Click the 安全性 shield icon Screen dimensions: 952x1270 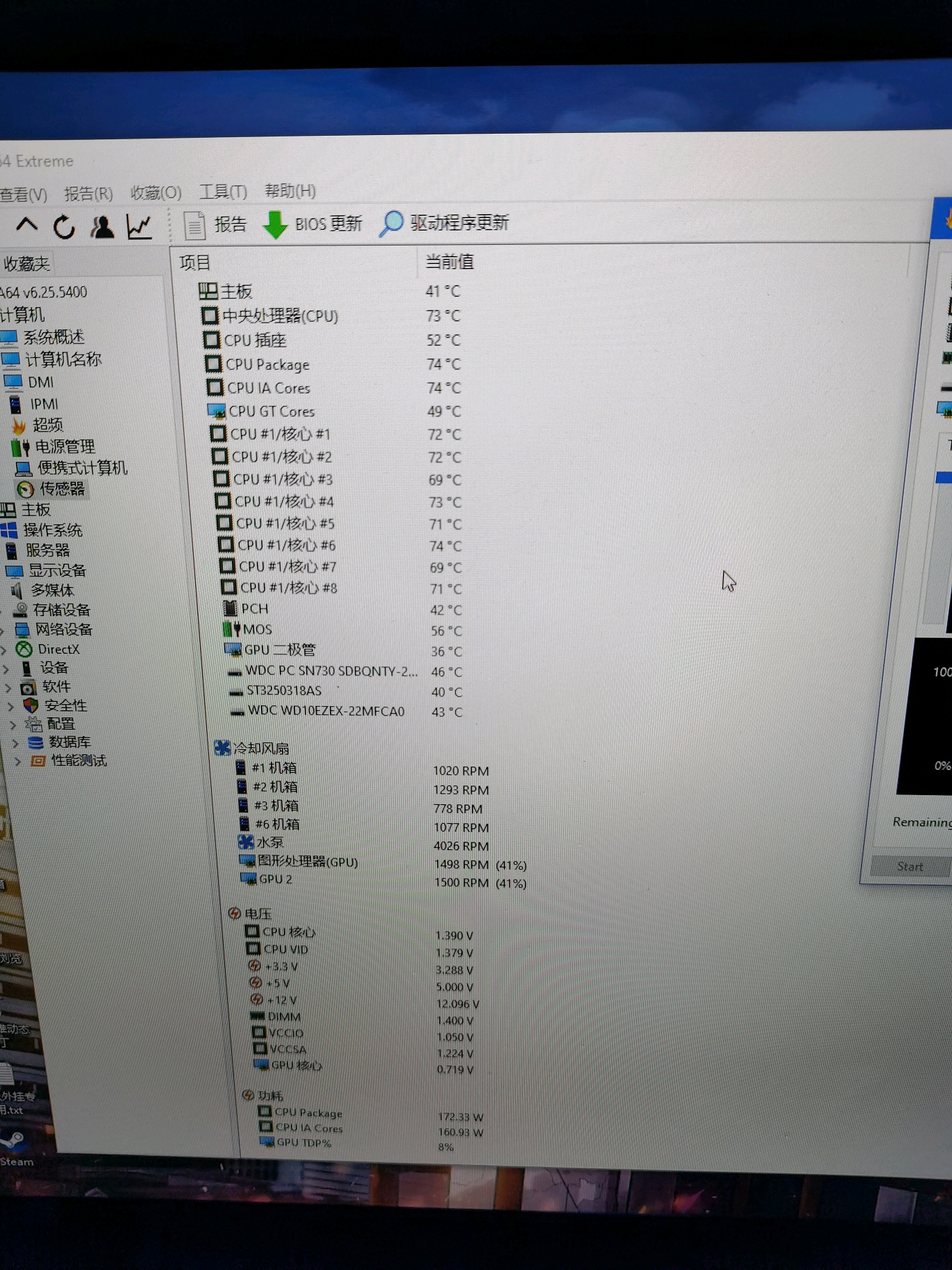(31, 705)
